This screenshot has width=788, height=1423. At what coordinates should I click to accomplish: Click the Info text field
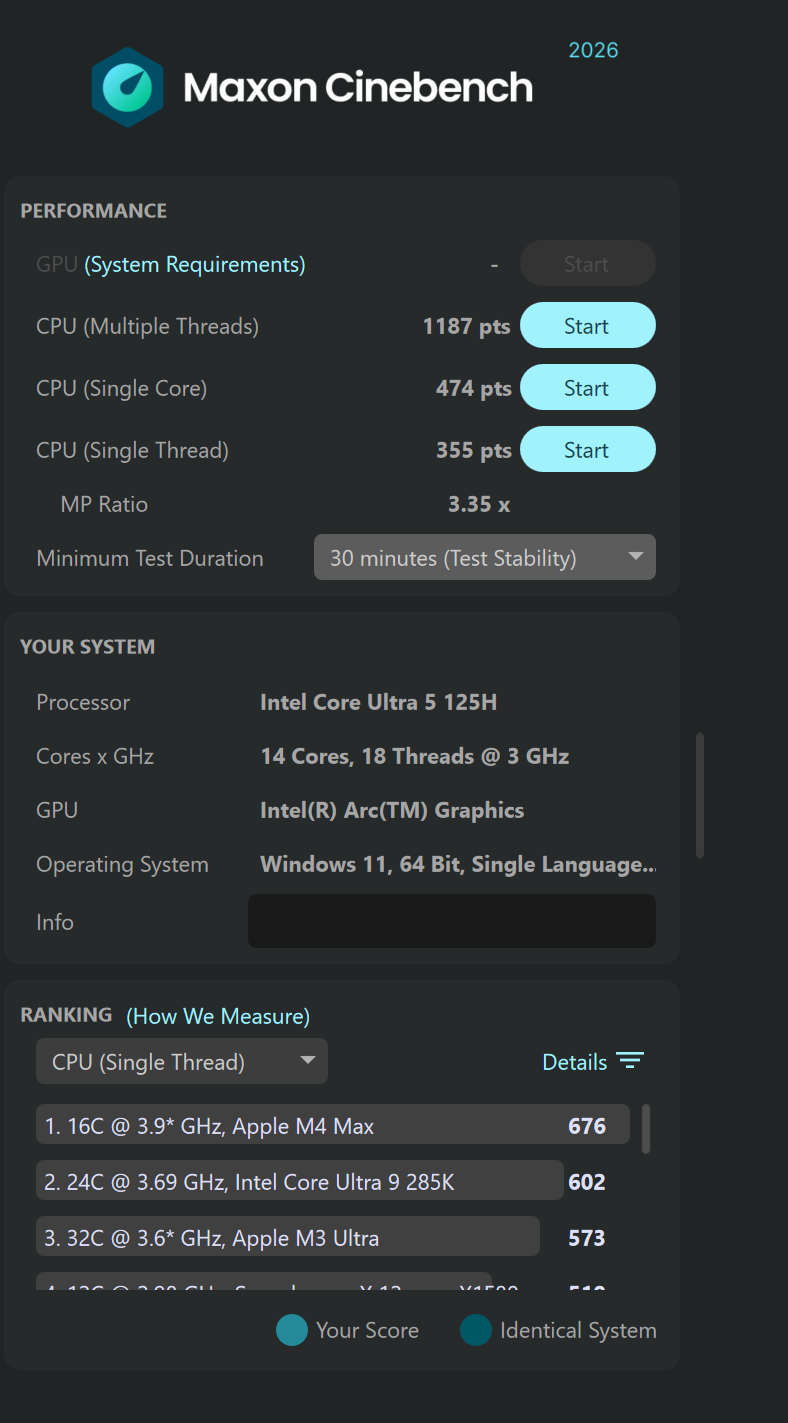(x=452, y=921)
